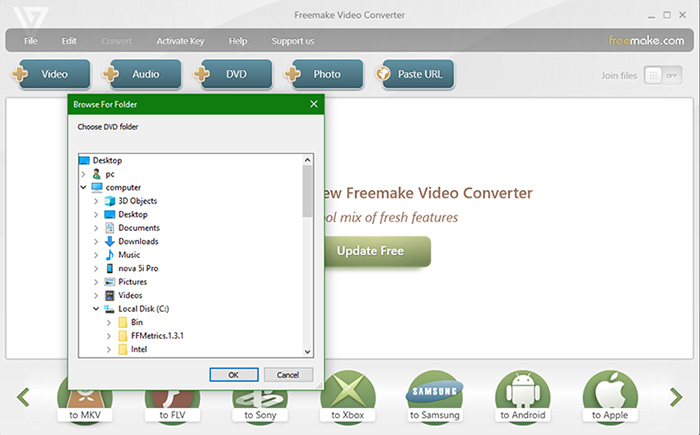Image resolution: width=700 pixels, height=435 pixels.
Task: Show previous output formats with left arrow
Action: (x=23, y=397)
